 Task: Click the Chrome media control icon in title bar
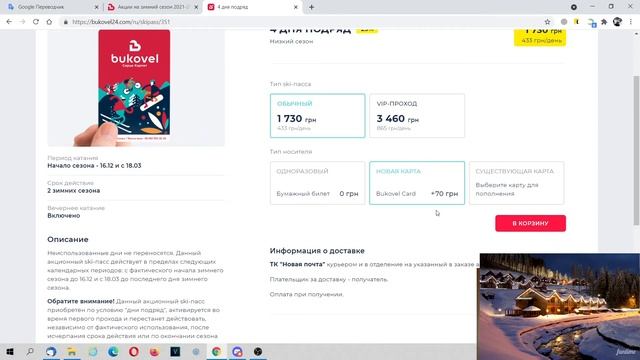pos(573,7)
